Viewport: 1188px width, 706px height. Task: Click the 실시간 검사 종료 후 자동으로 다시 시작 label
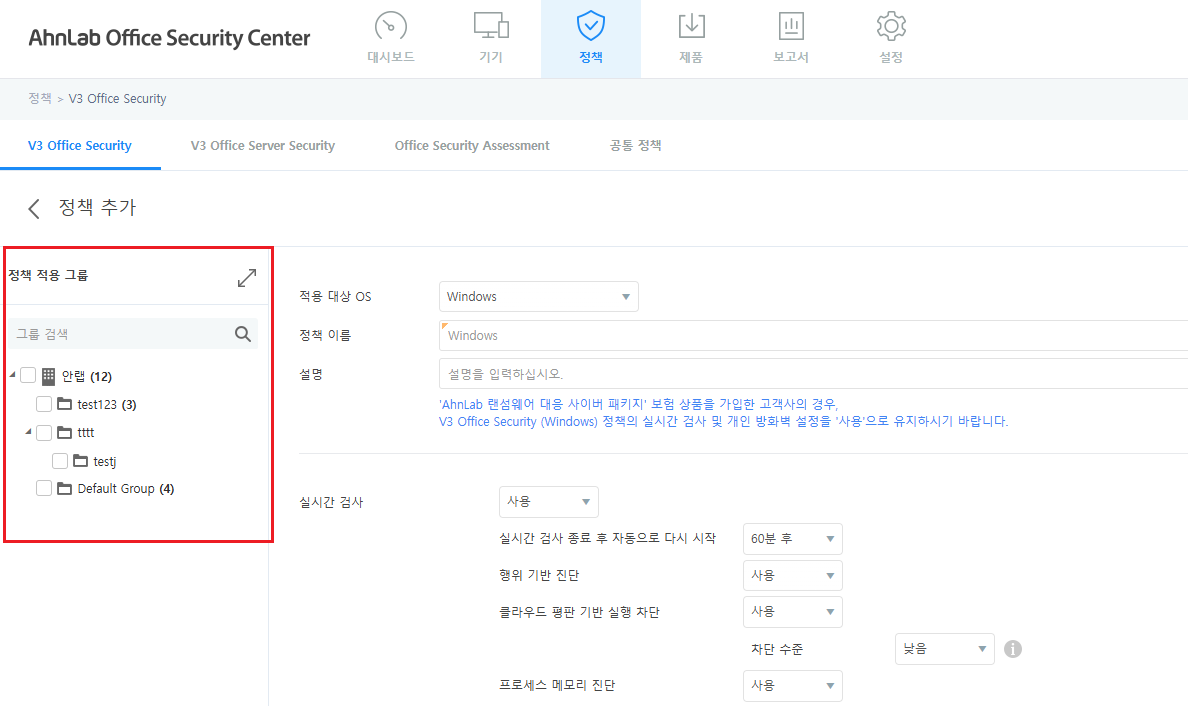[x=607, y=538]
